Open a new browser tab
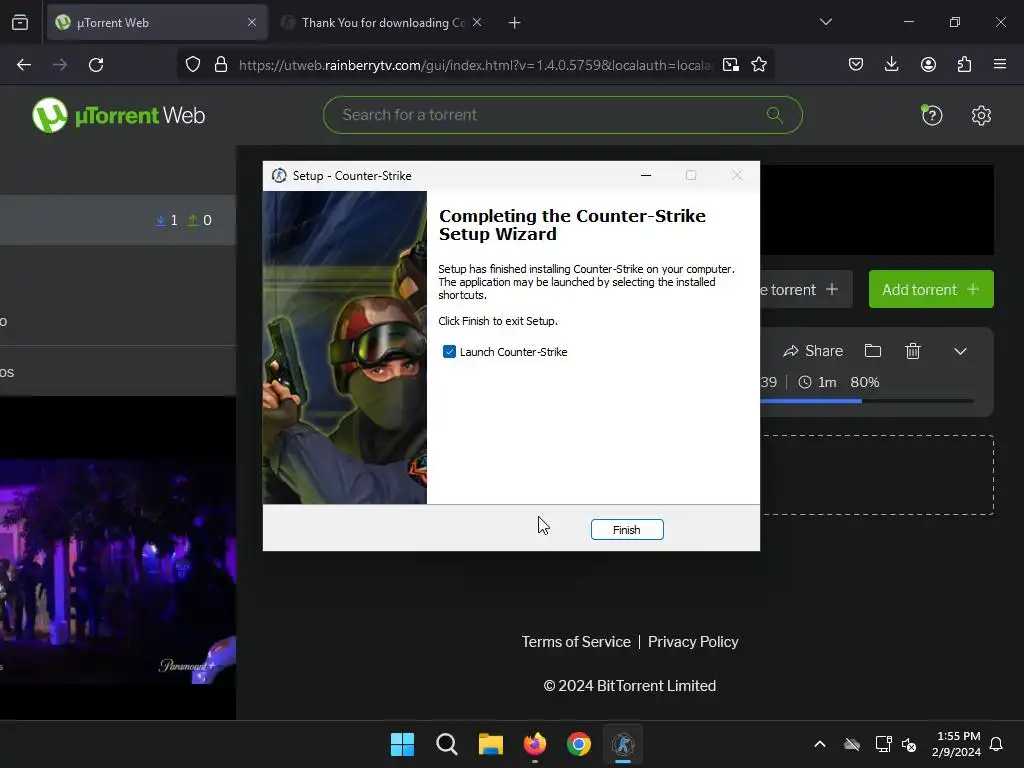The width and height of the screenshot is (1024, 768). [x=515, y=23]
